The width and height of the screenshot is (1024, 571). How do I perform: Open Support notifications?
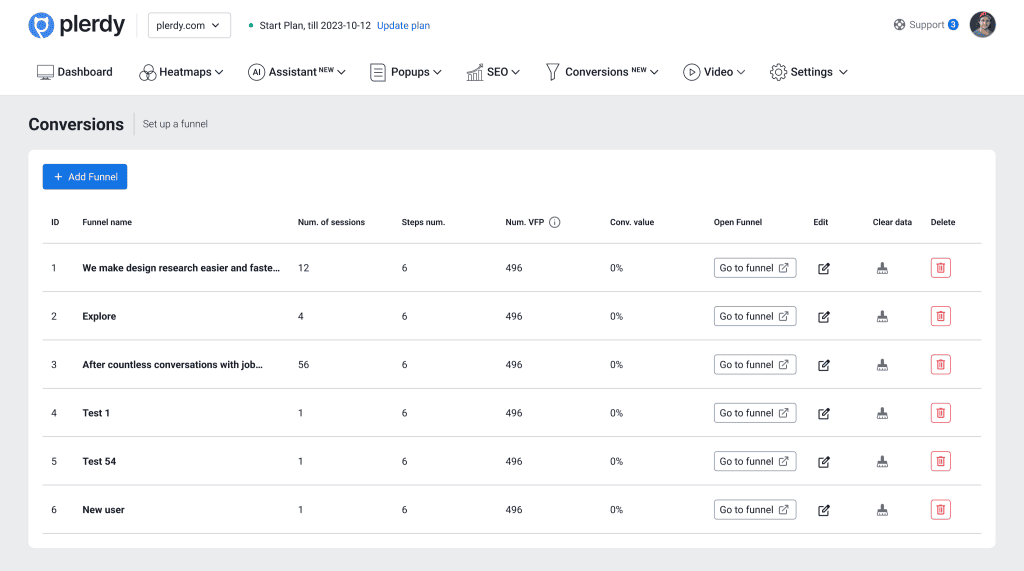(926, 25)
